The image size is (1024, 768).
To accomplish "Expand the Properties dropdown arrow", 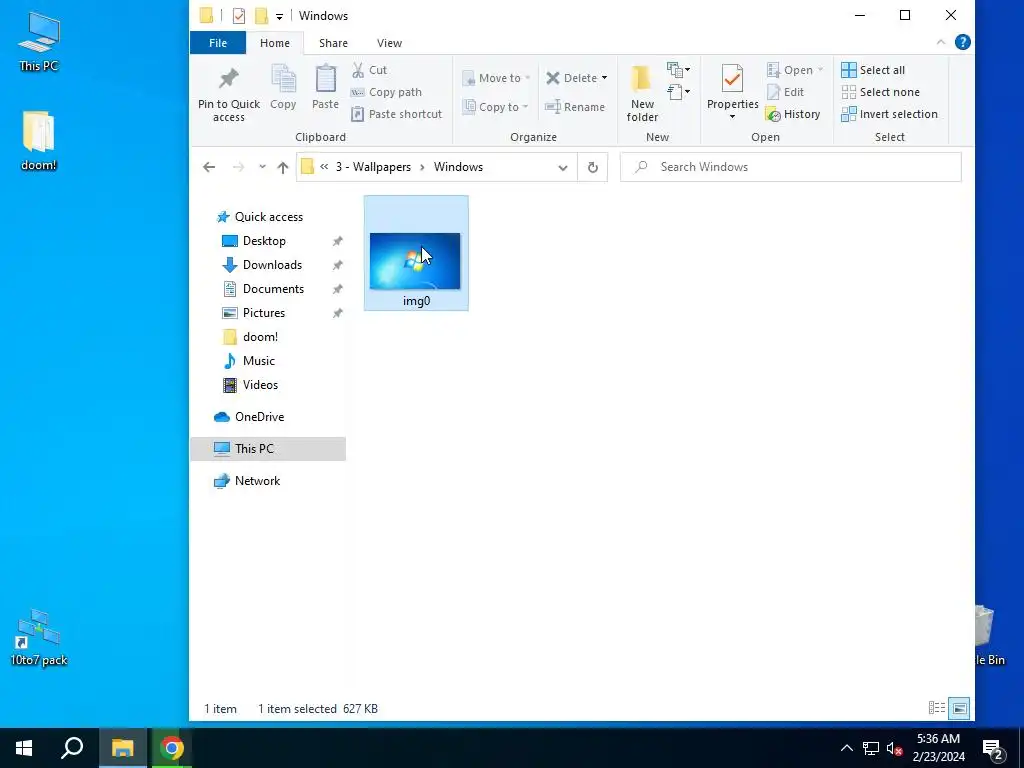I will [732, 117].
